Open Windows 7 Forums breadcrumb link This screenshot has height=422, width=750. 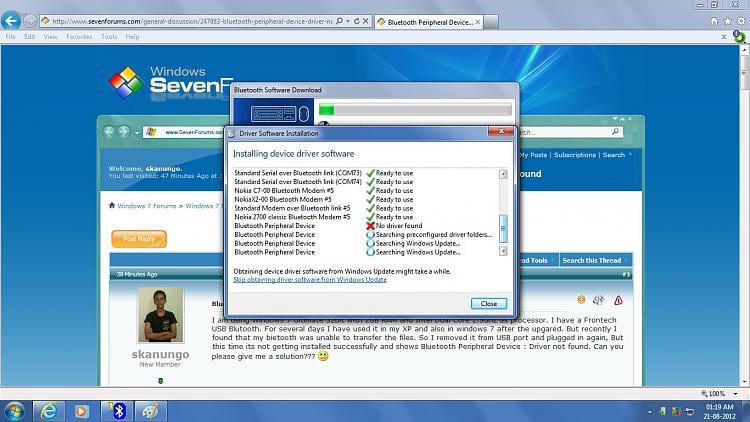click(x=147, y=206)
